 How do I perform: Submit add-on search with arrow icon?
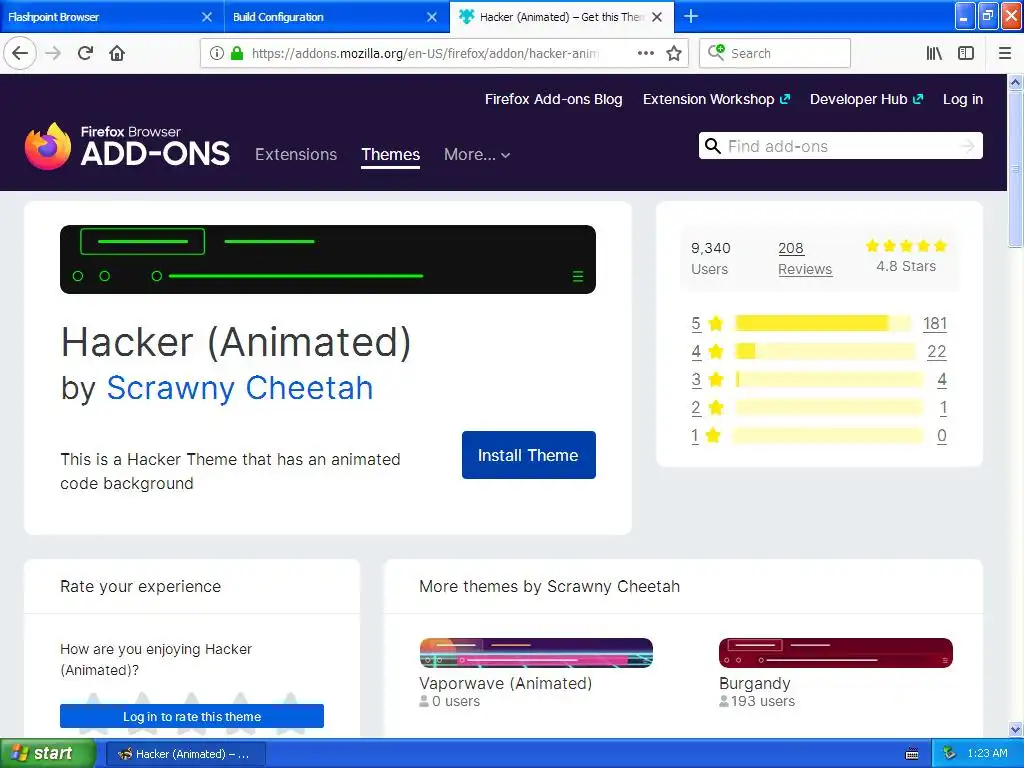pyautogui.click(x=967, y=146)
